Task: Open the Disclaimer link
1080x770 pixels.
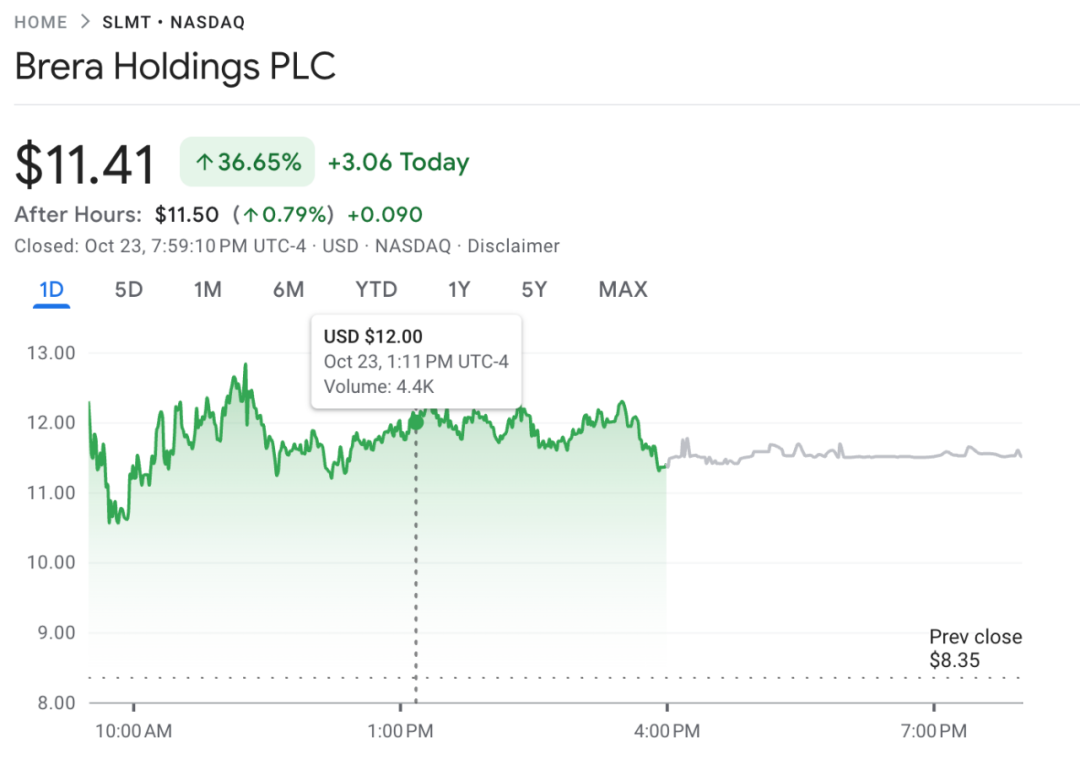Action: pos(513,246)
